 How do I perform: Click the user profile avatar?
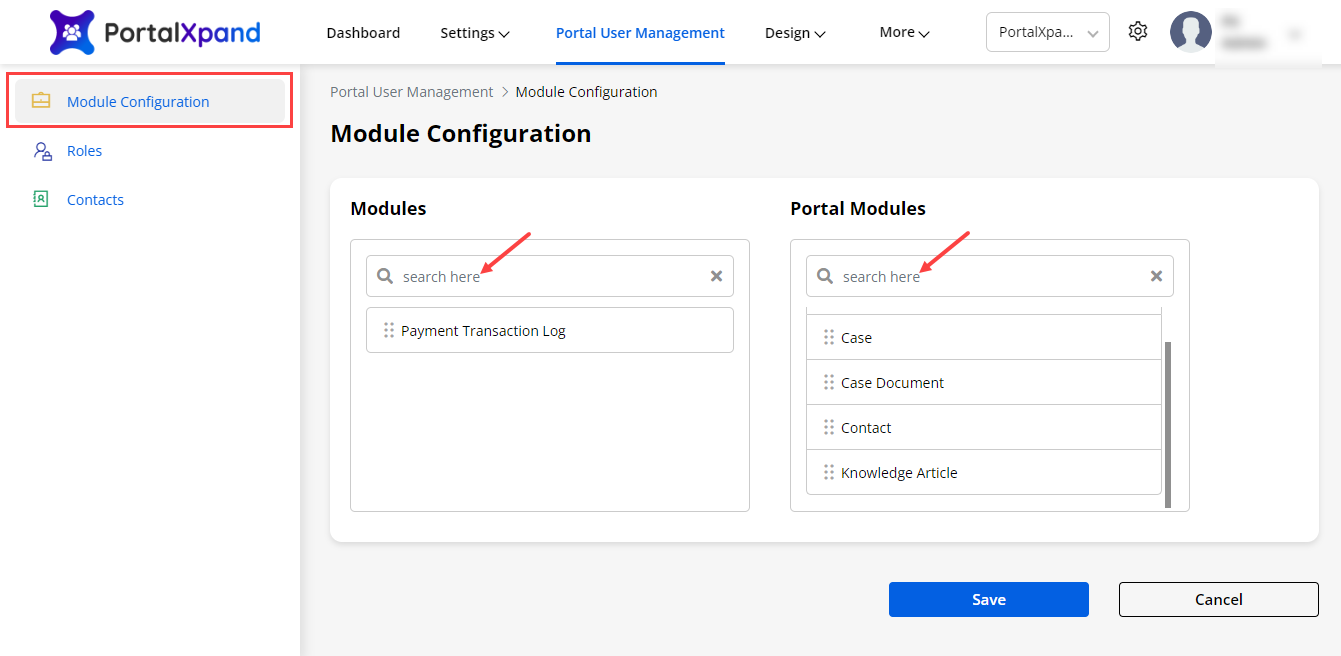pos(1190,32)
